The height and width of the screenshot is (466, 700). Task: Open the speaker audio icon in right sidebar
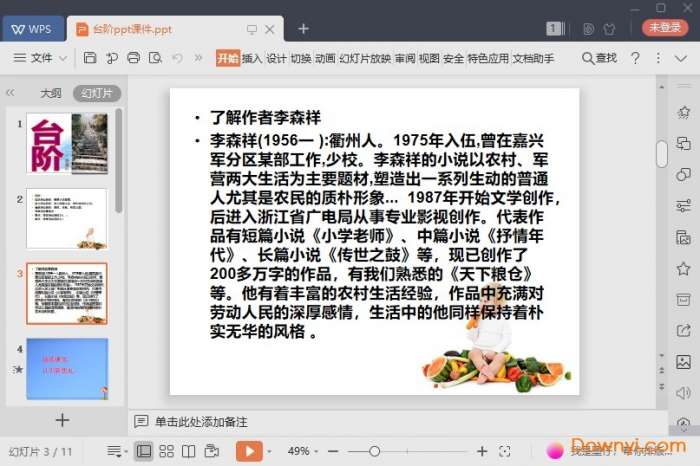tap(683, 393)
